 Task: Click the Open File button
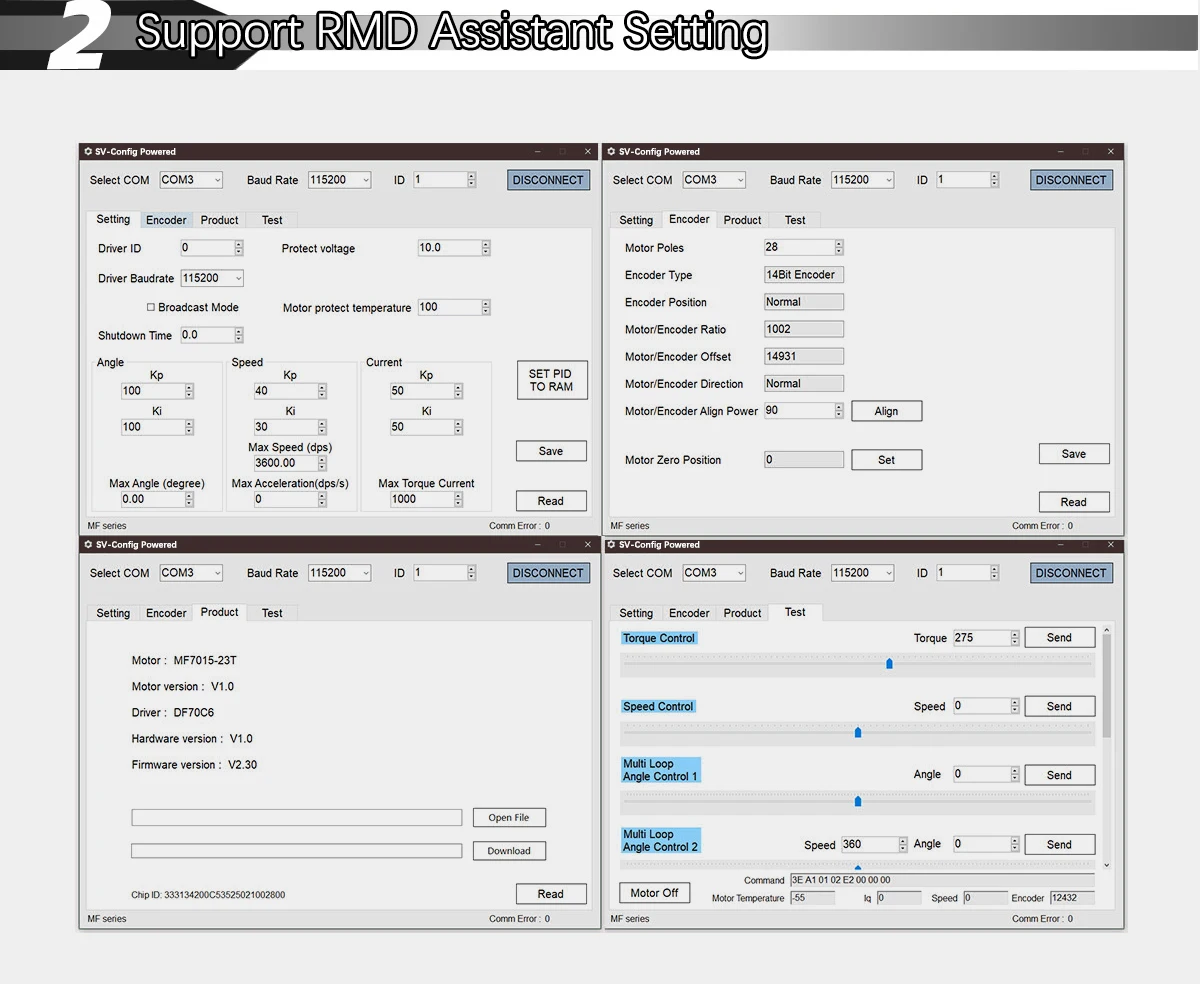509,818
